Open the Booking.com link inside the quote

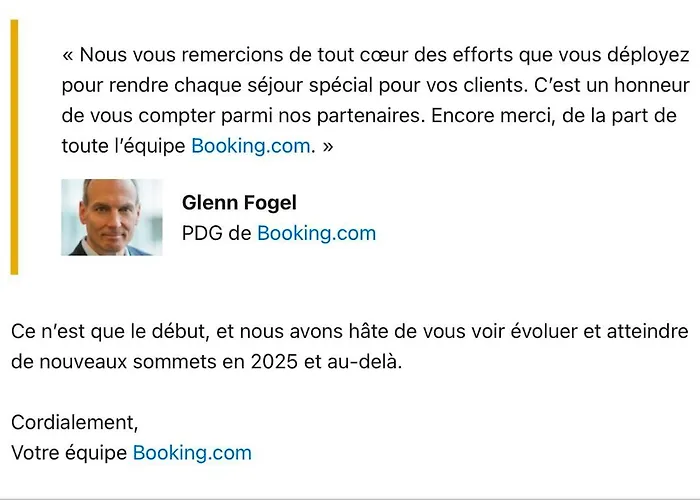pos(251,146)
